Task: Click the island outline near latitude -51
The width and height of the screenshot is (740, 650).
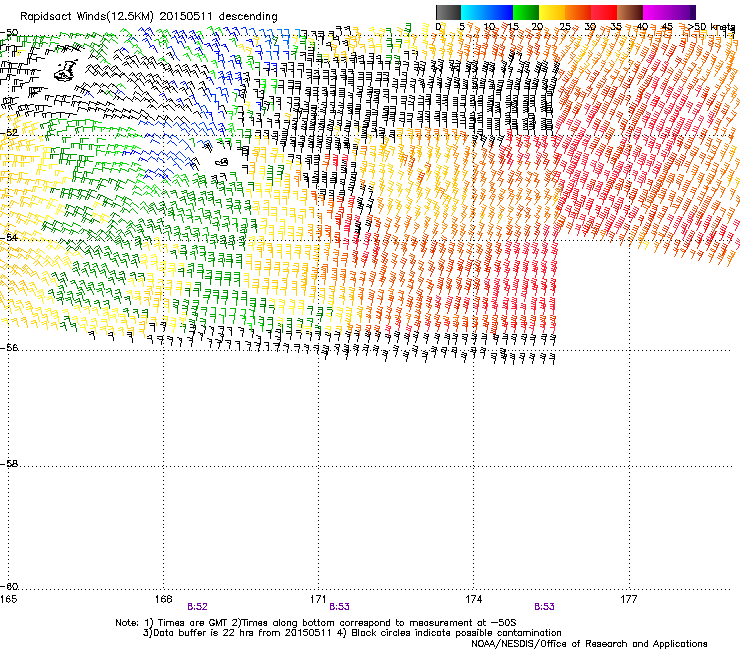Action: pos(65,70)
